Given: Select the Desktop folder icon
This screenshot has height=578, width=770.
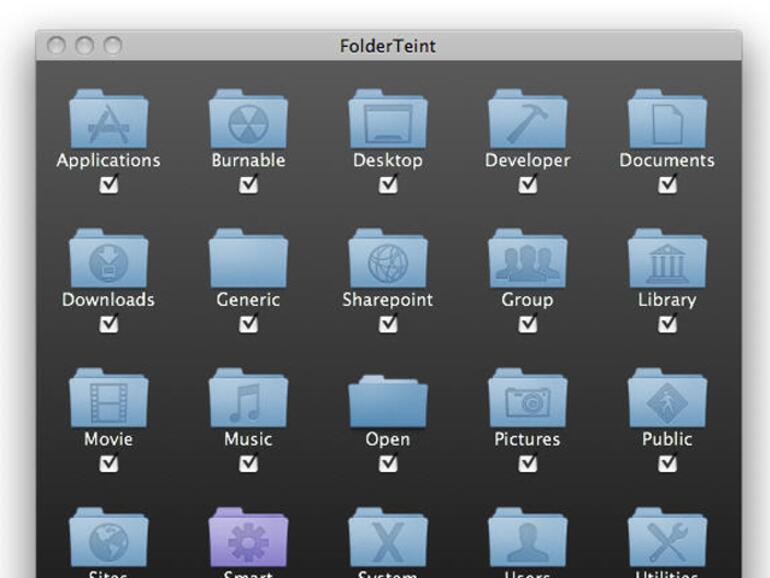Looking at the screenshot, I should click(388, 118).
